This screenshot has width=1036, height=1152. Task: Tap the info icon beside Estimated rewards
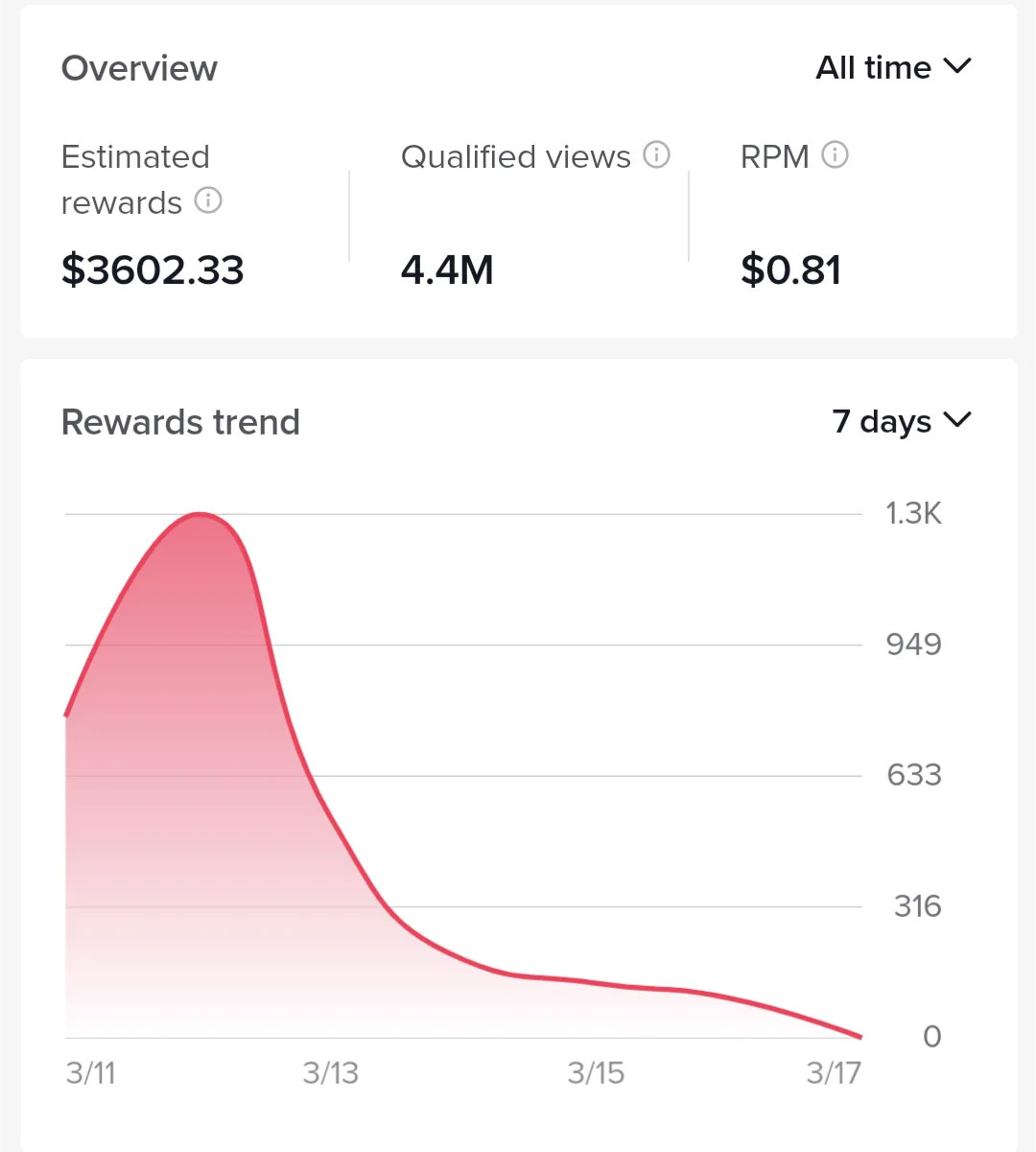[208, 200]
